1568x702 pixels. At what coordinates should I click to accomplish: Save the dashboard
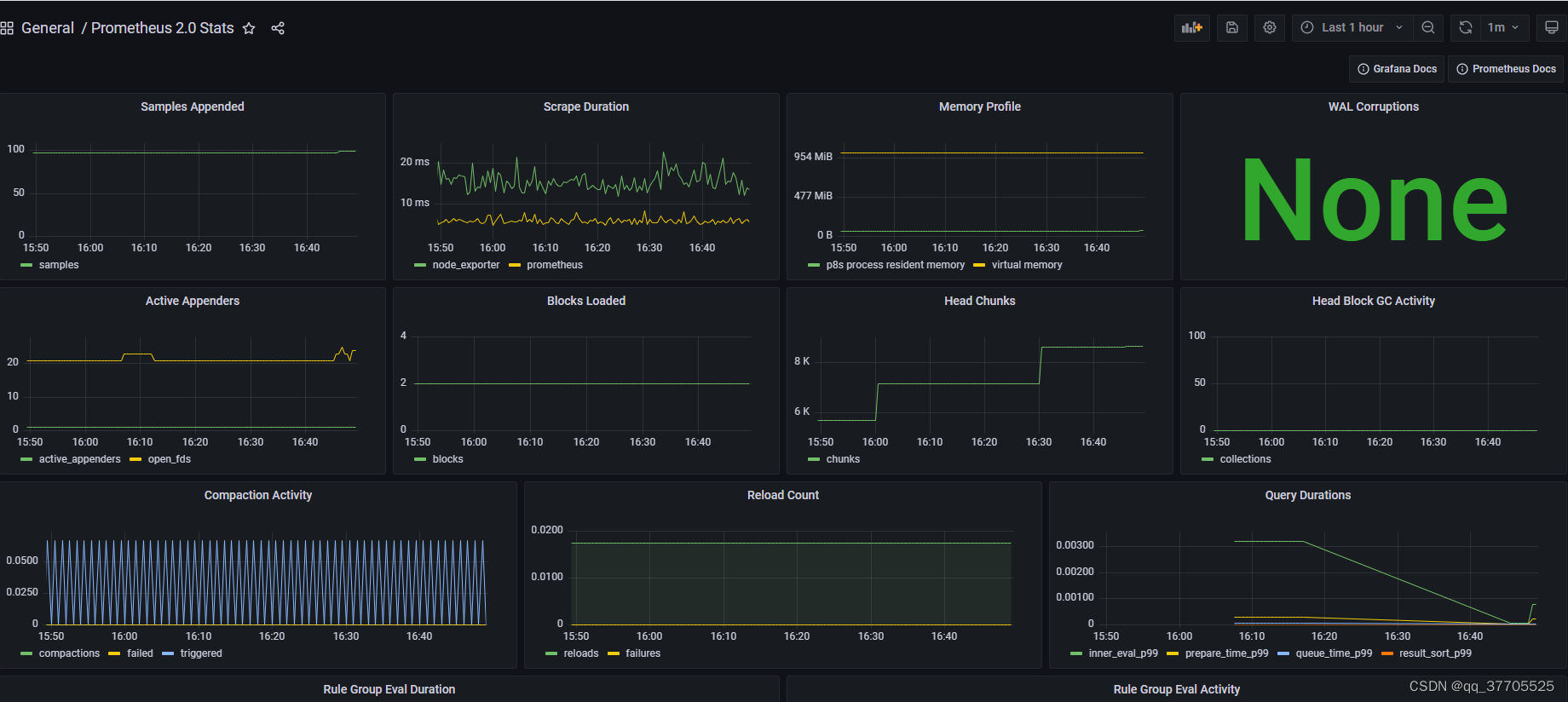click(1232, 27)
